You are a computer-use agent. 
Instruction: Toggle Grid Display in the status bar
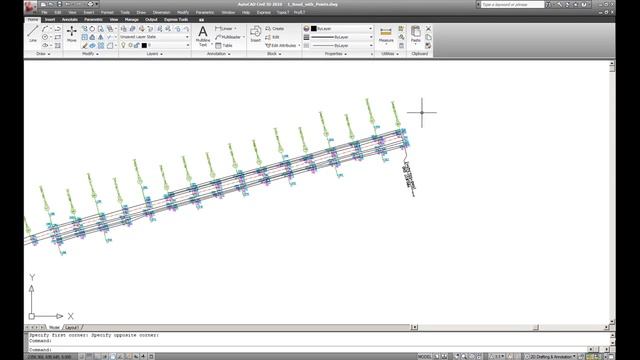tap(89, 357)
